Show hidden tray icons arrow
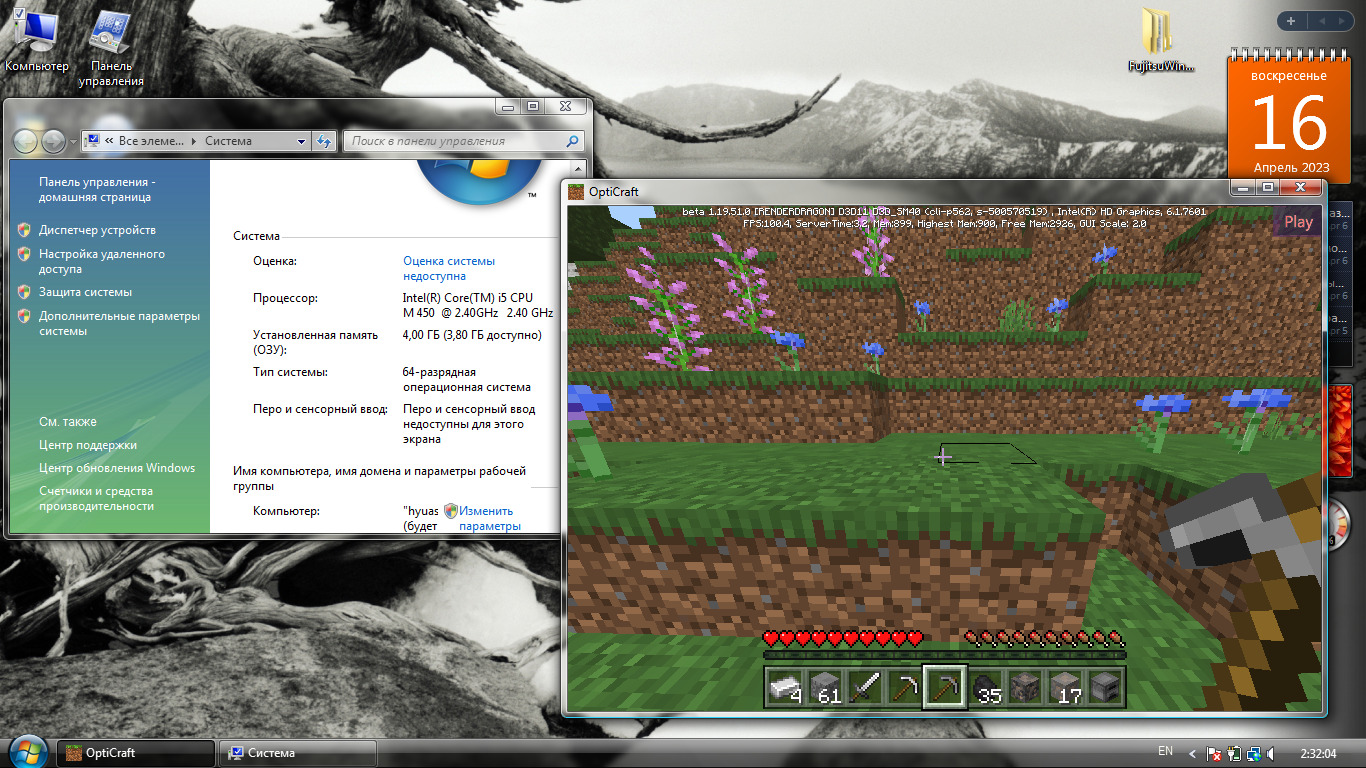 click(x=1192, y=753)
